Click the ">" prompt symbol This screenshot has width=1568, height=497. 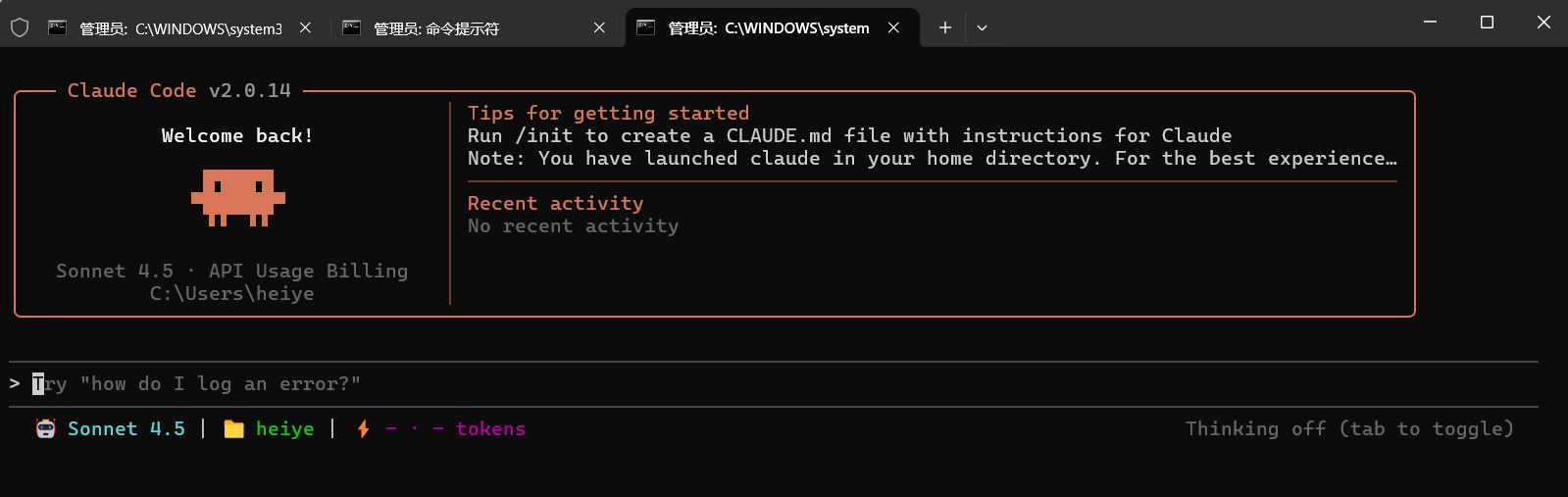tap(15, 383)
